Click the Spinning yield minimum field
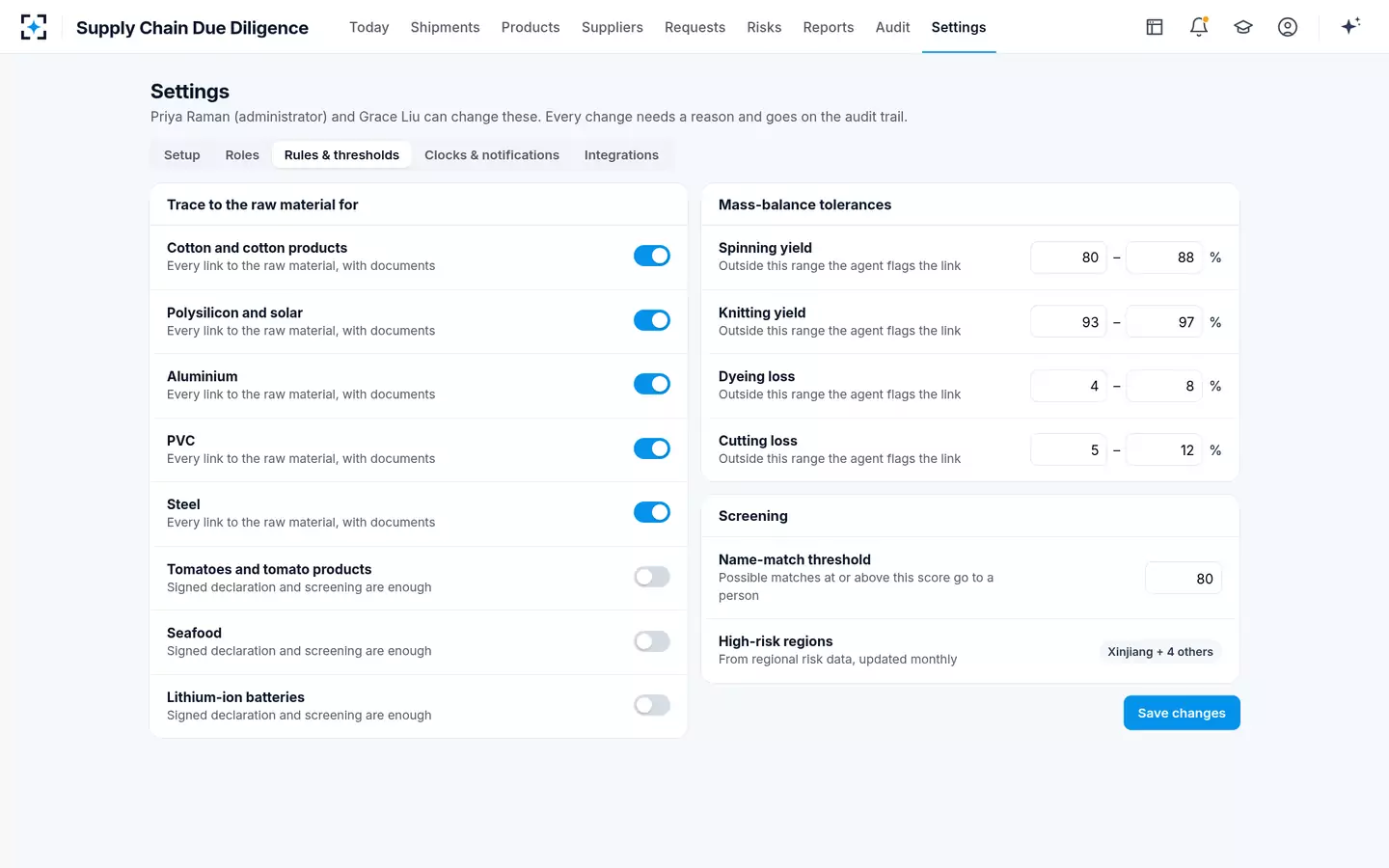The width and height of the screenshot is (1389, 868). tap(1069, 258)
